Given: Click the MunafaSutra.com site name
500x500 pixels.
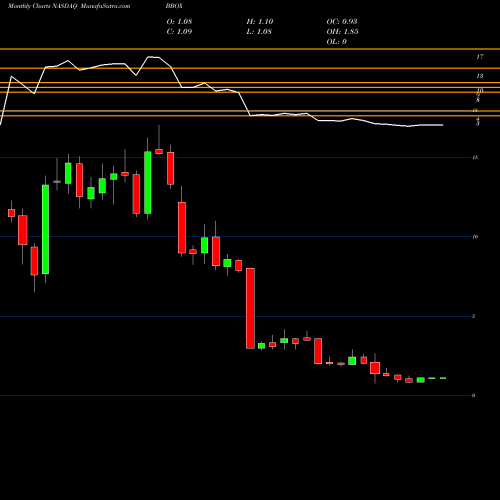Looking at the screenshot, I should click(x=105, y=6).
